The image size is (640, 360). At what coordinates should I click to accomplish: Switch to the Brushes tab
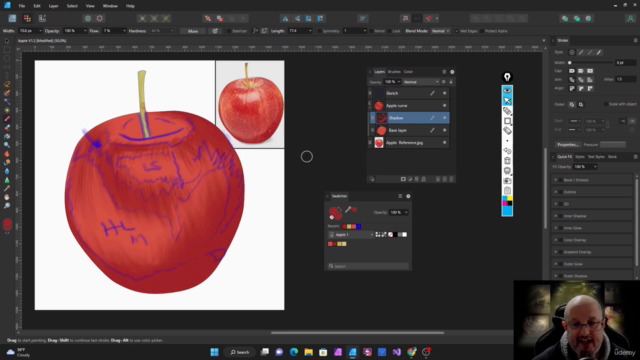[x=394, y=72]
